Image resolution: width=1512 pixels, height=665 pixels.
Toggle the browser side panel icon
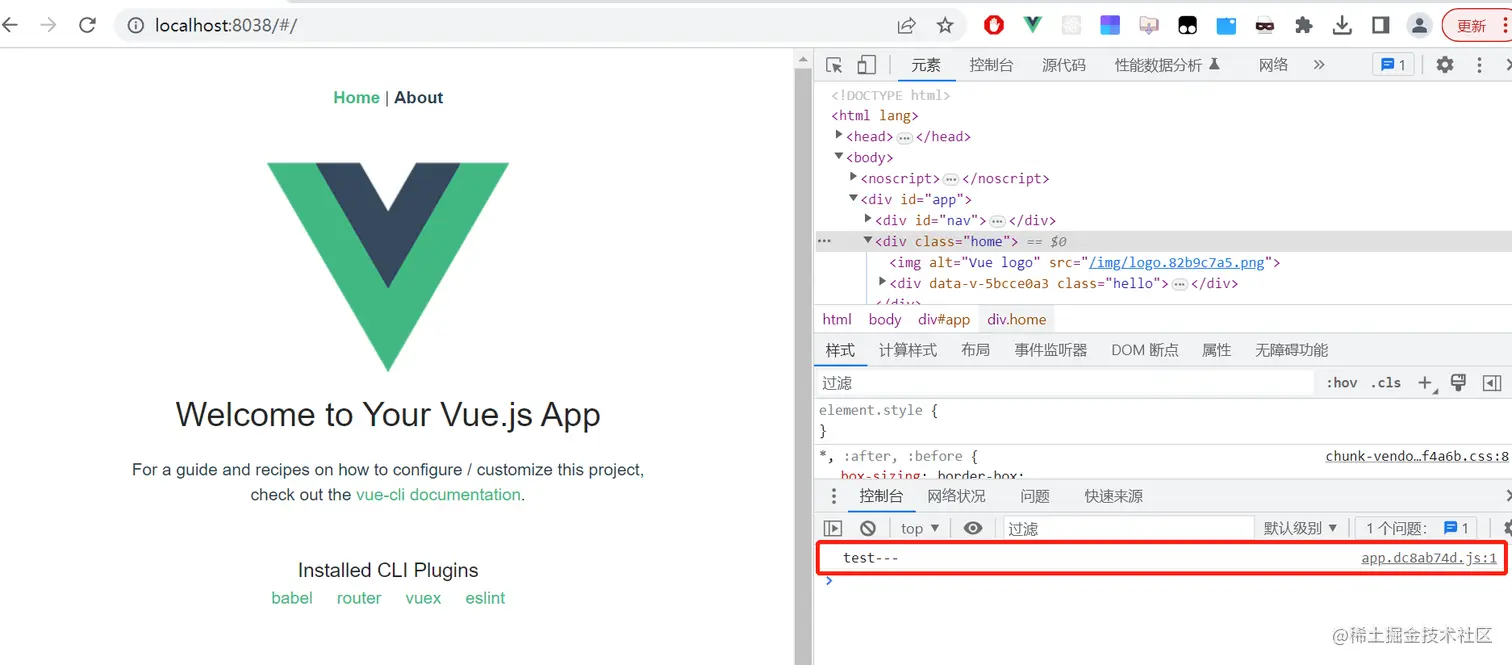click(1380, 25)
